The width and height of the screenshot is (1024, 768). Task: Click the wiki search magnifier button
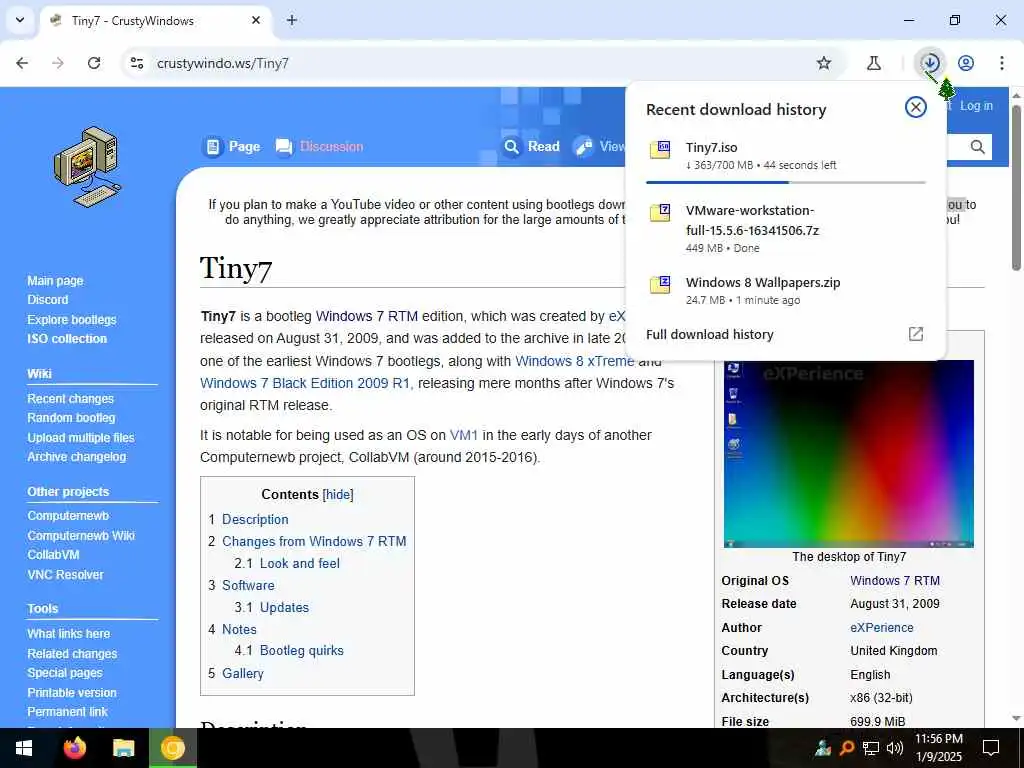977,147
